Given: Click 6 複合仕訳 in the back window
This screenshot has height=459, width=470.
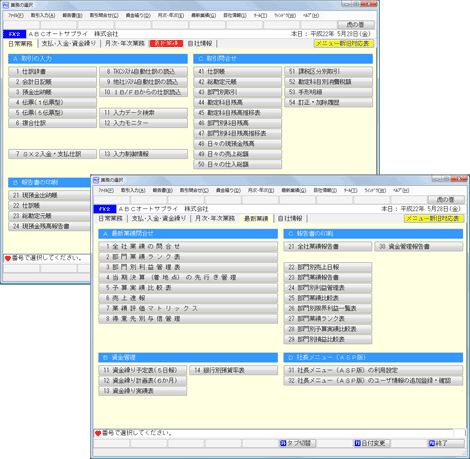Looking at the screenshot, I should (53, 123).
